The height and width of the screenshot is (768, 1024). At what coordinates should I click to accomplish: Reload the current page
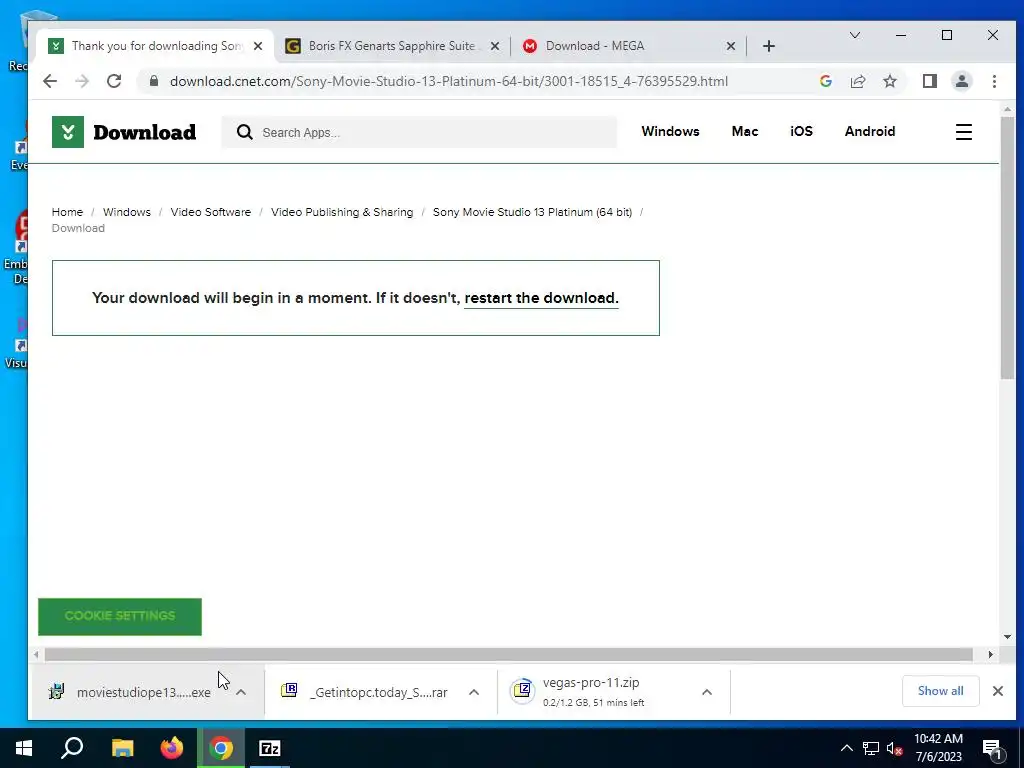point(114,81)
